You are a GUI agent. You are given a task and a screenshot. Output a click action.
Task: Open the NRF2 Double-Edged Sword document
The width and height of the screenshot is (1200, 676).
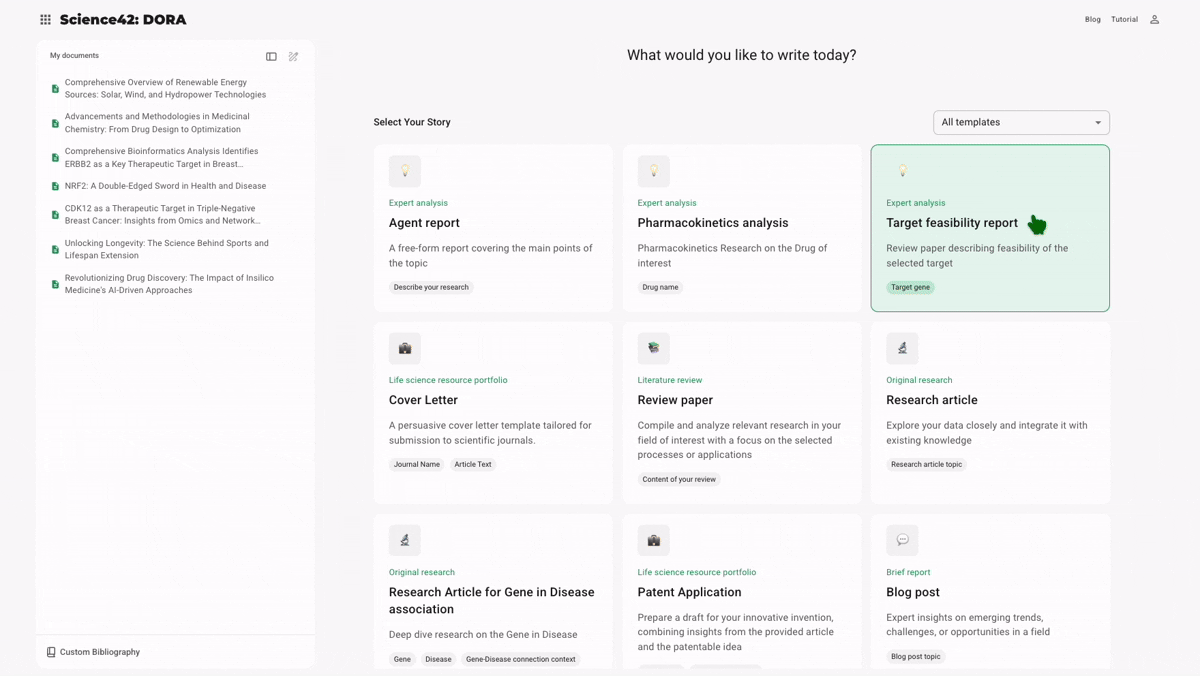click(165, 186)
